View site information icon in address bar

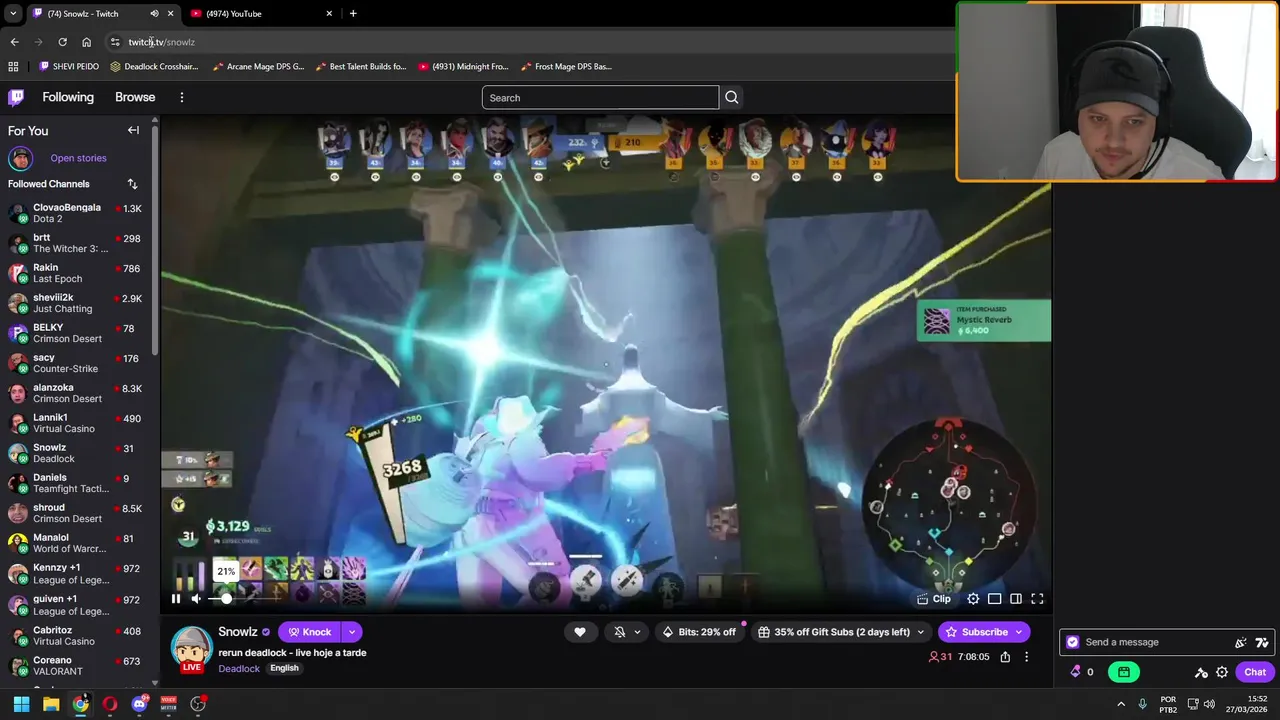coord(115,42)
